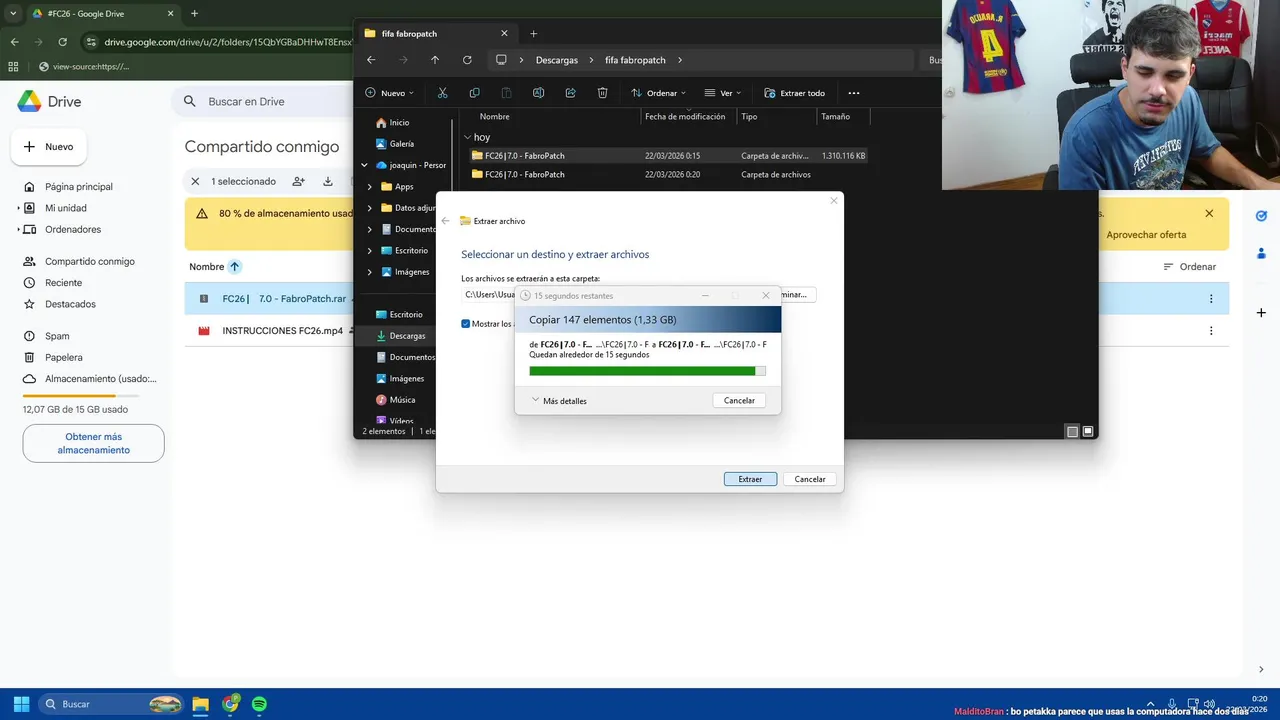Sort Drive list by the Nombre column header
The image size is (1280, 720).
coord(207,267)
